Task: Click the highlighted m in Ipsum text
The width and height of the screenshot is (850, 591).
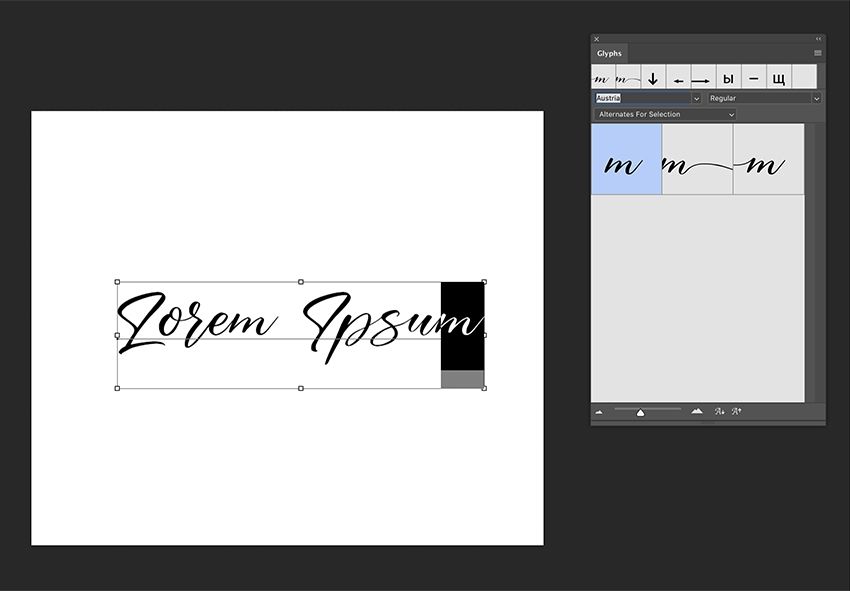Action: click(x=462, y=325)
